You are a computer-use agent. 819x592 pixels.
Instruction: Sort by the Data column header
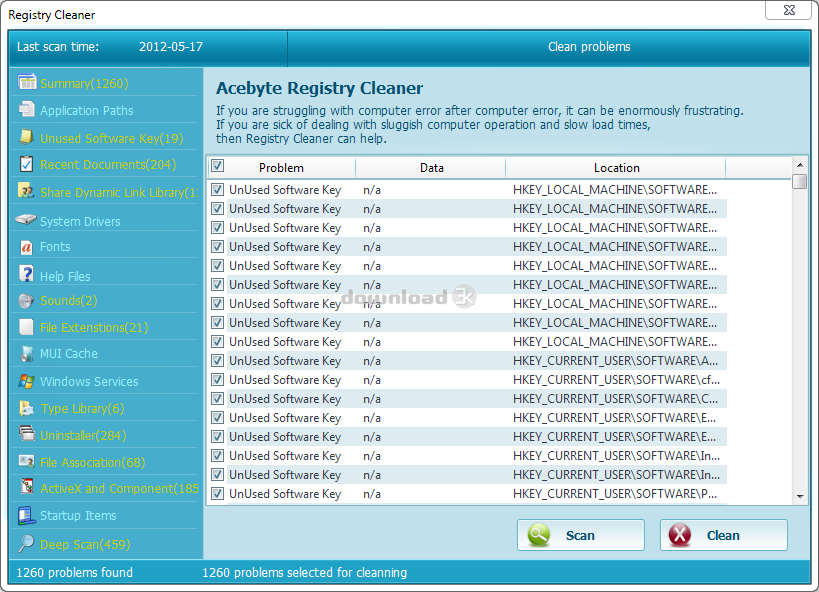pyautogui.click(x=431, y=168)
